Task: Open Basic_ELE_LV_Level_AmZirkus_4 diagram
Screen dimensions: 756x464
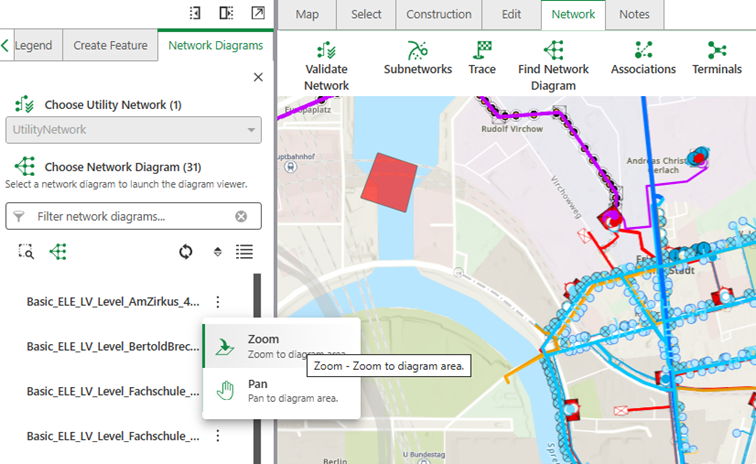Action: click(113, 302)
